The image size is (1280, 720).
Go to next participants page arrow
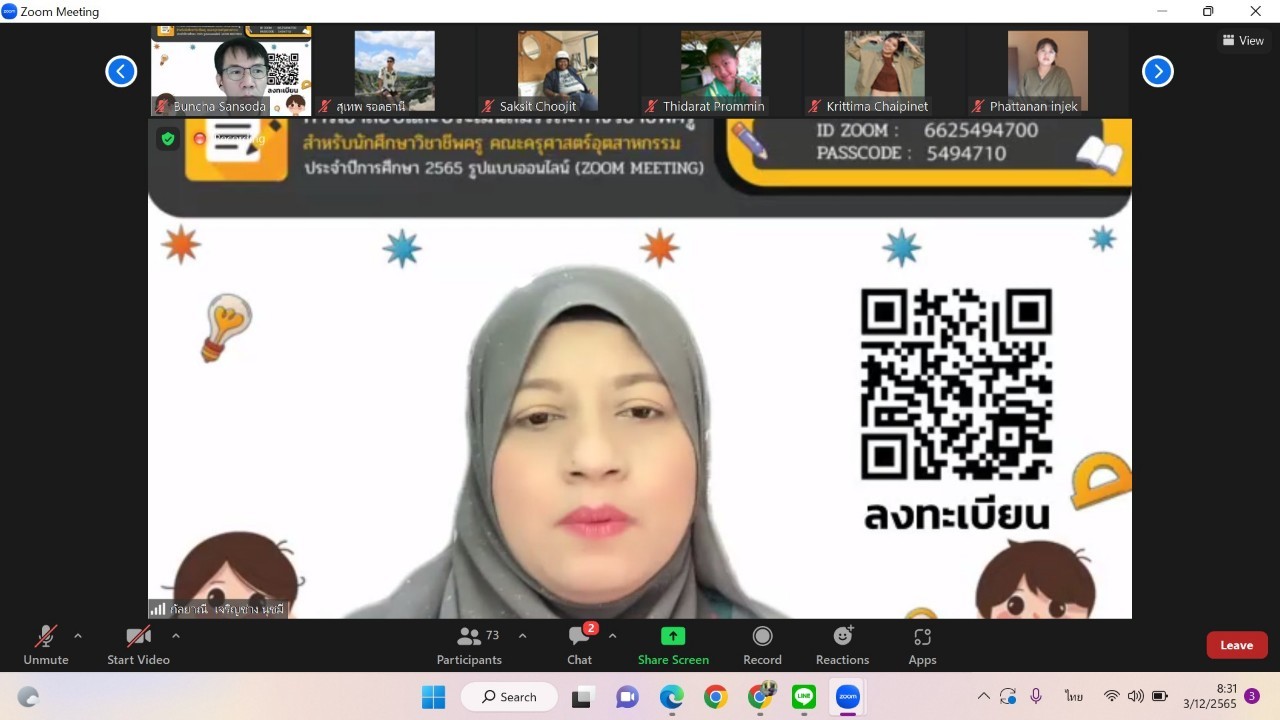coord(1158,71)
